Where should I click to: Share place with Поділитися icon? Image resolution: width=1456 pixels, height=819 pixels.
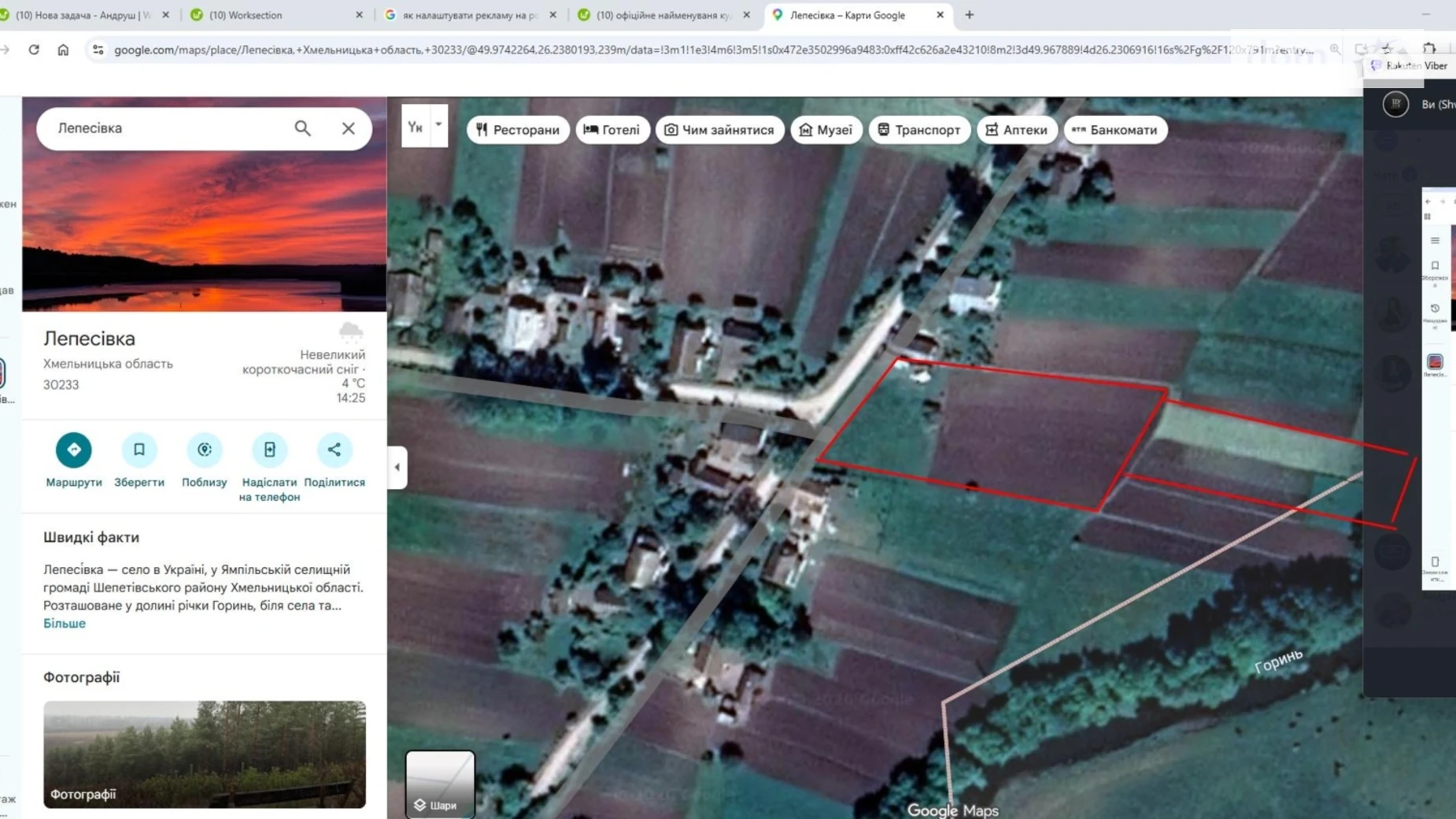tap(334, 450)
